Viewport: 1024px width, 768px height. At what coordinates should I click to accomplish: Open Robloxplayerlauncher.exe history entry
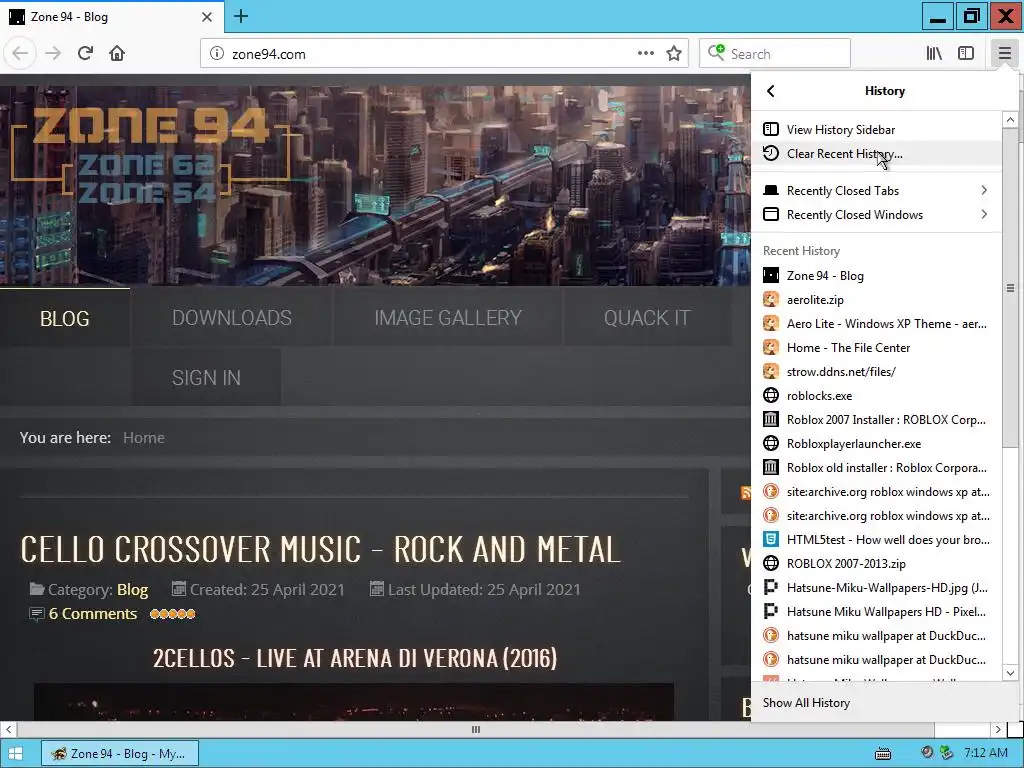point(876,443)
